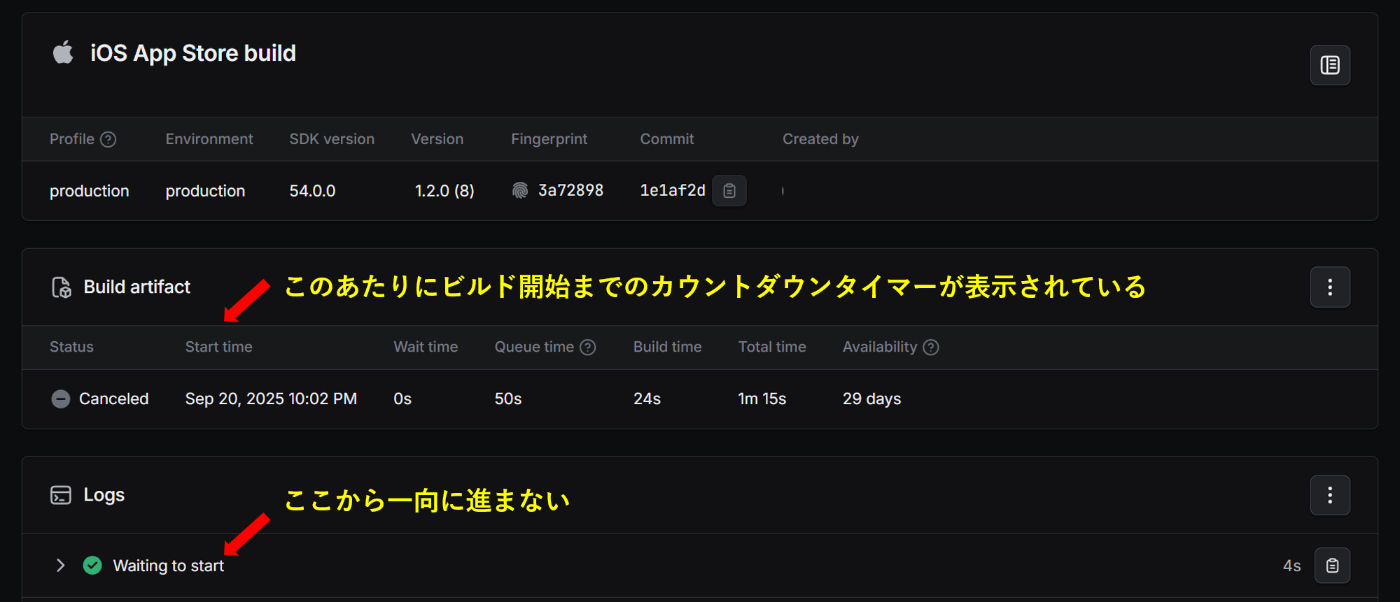Click the Version column header
The height and width of the screenshot is (602, 1400).
[x=437, y=139]
